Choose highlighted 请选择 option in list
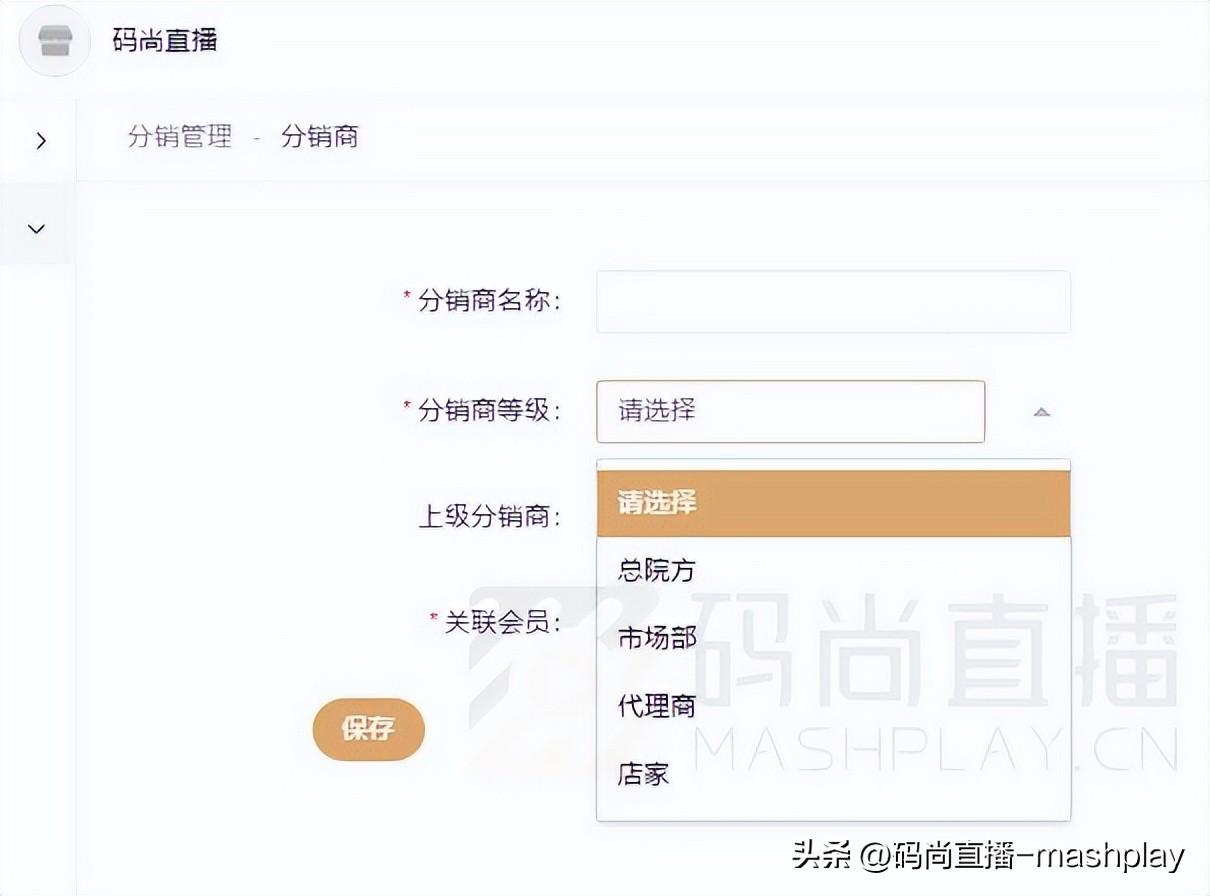The image size is (1210, 896). 832,503
